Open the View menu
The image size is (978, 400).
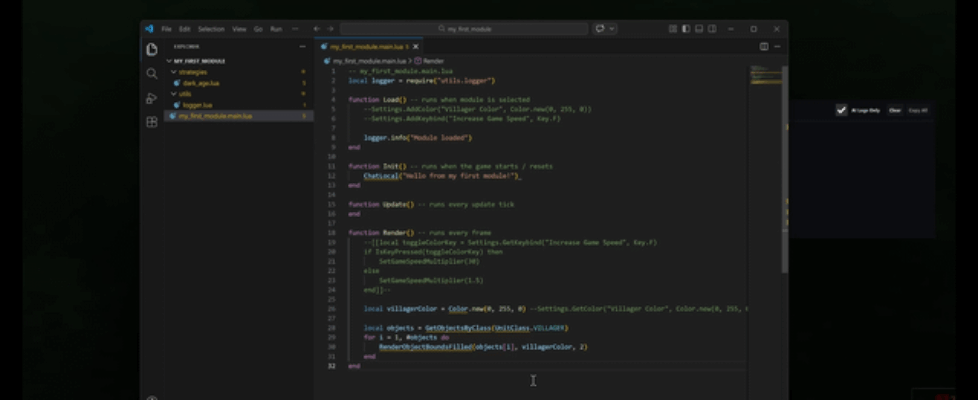239,29
